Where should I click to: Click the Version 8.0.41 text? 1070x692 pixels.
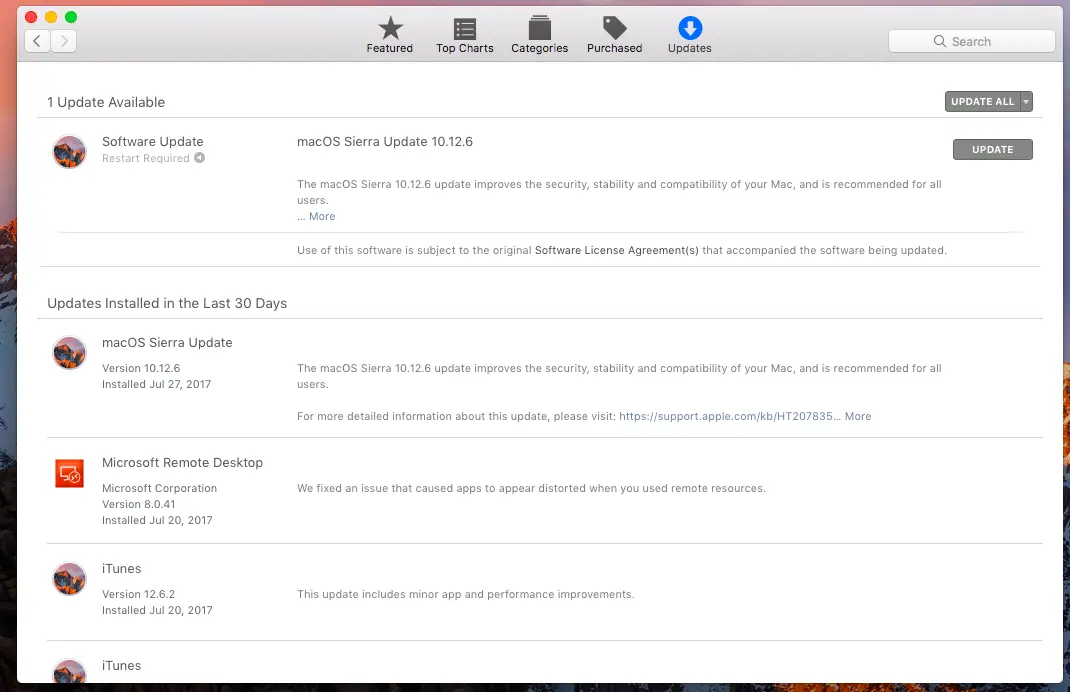pyautogui.click(x=139, y=504)
